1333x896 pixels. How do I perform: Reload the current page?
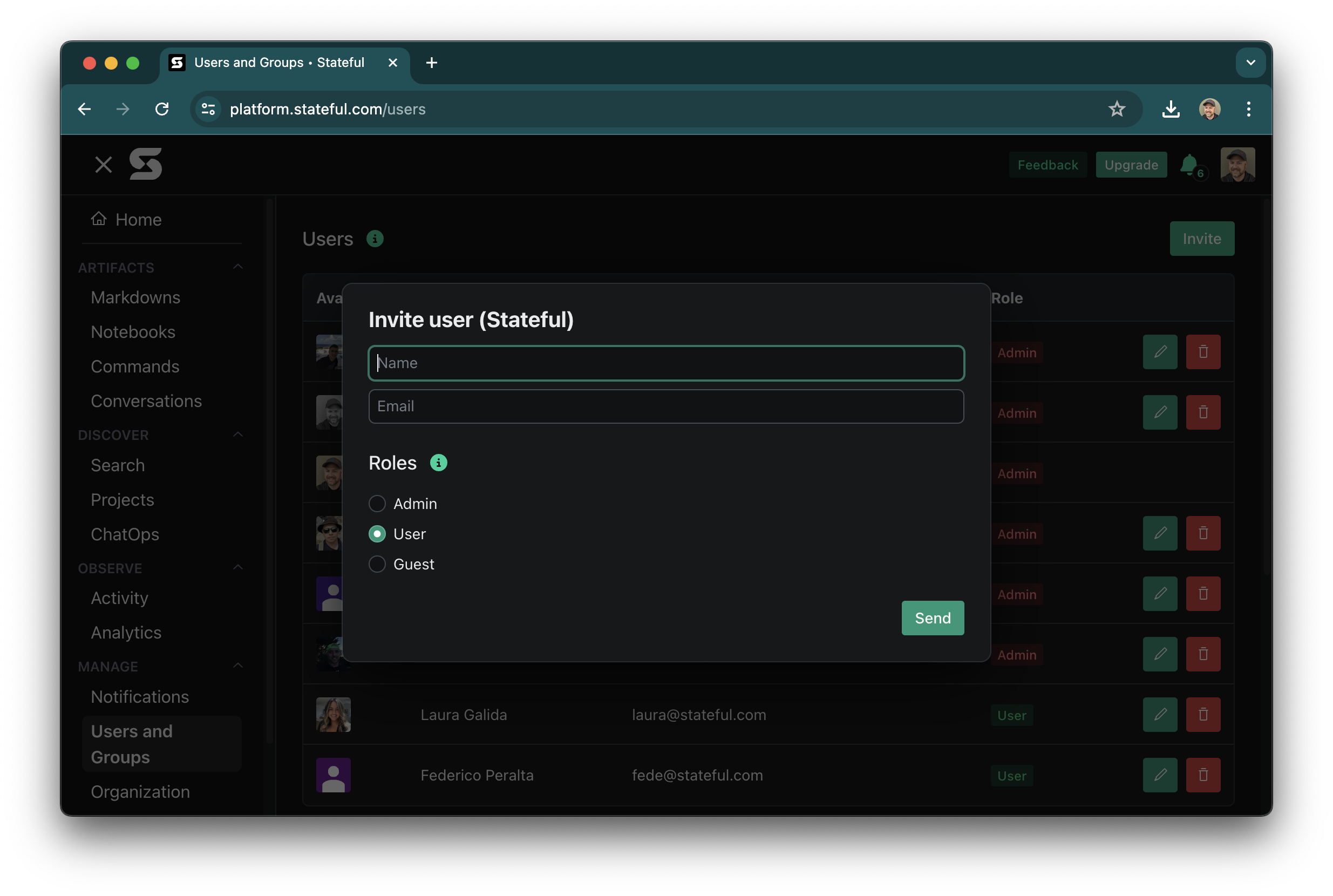(x=162, y=109)
